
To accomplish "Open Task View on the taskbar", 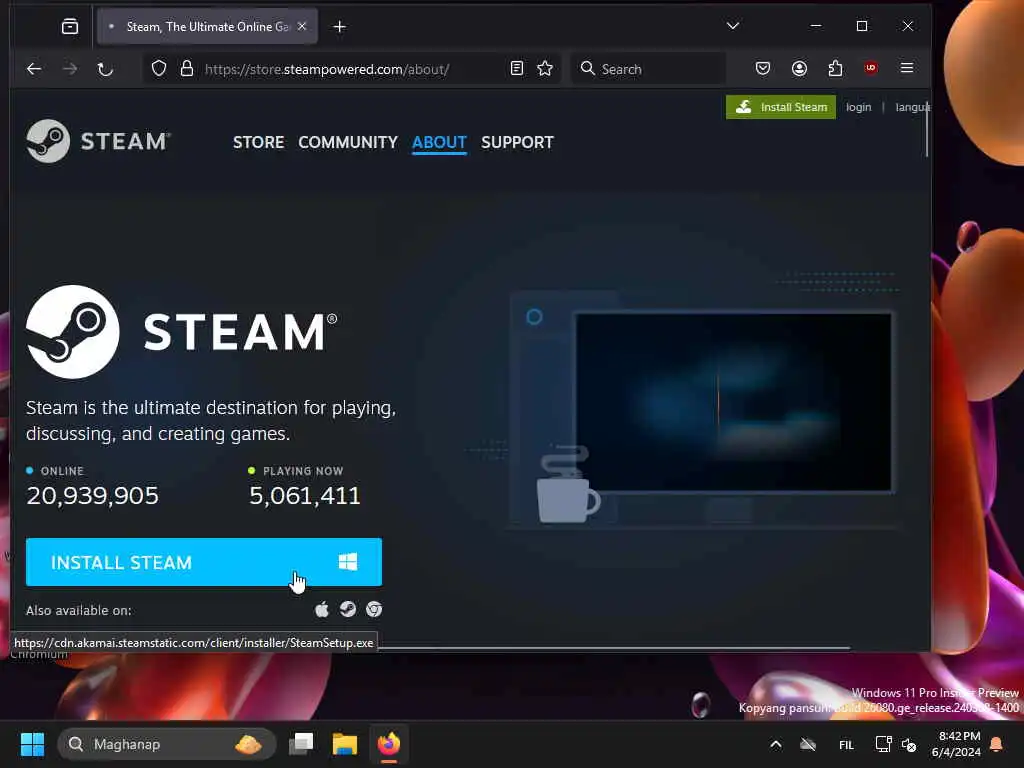I will point(302,744).
